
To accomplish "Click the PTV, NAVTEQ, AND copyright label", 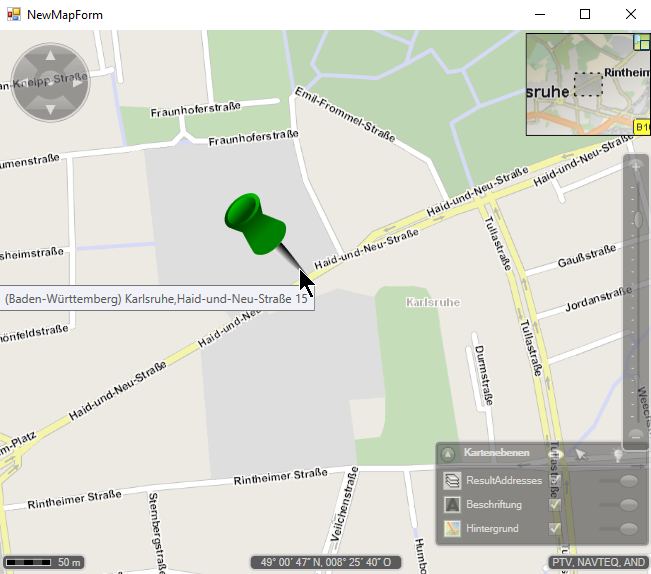I will 599,562.
